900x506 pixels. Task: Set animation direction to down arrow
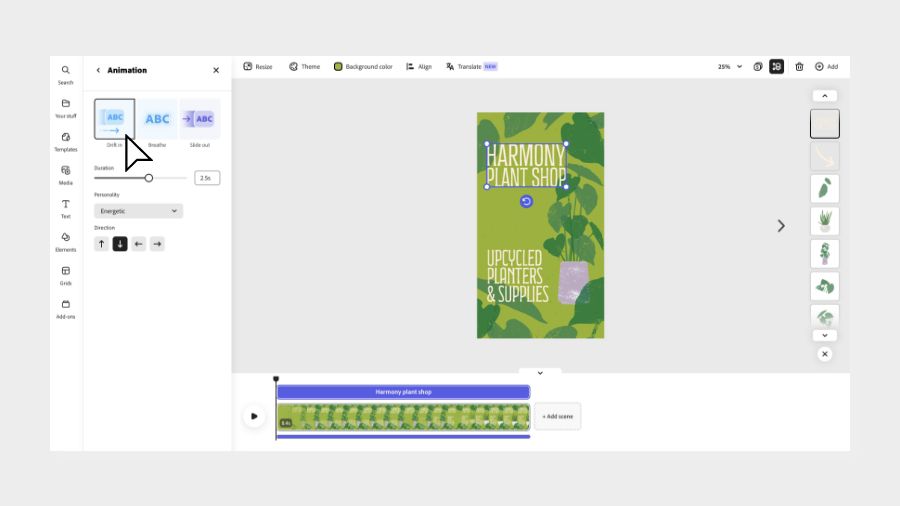(x=120, y=244)
